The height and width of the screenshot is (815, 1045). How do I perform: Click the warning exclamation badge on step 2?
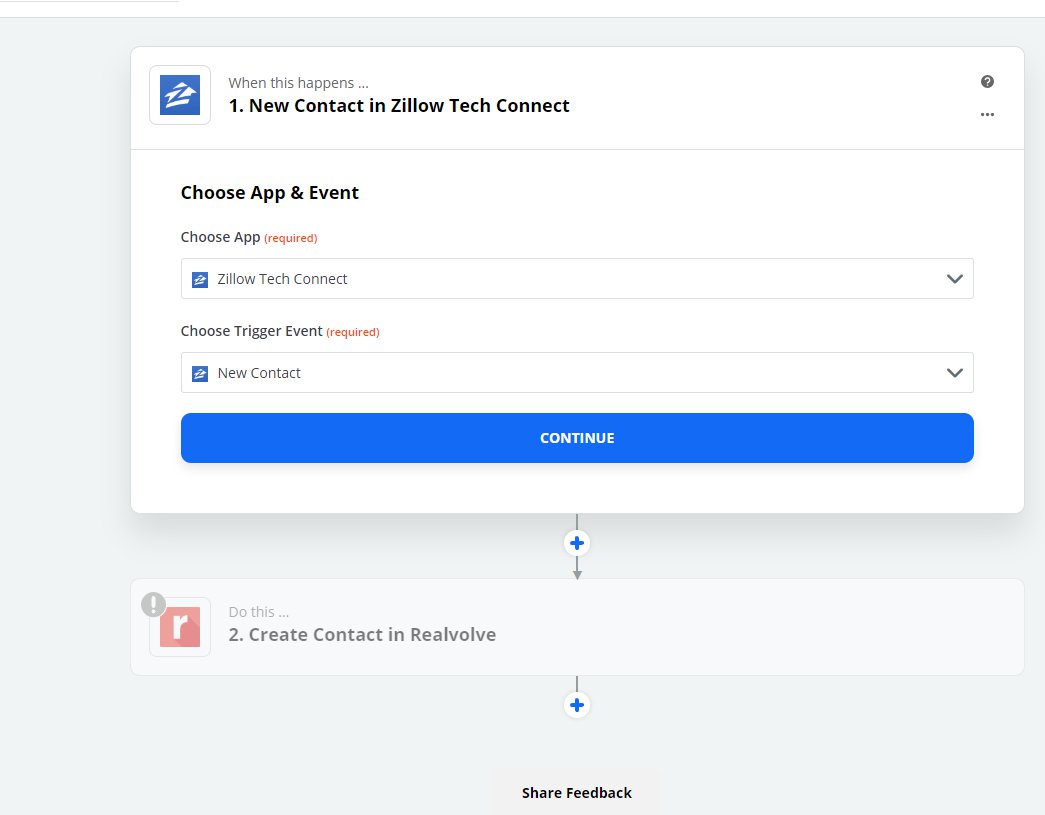click(153, 604)
